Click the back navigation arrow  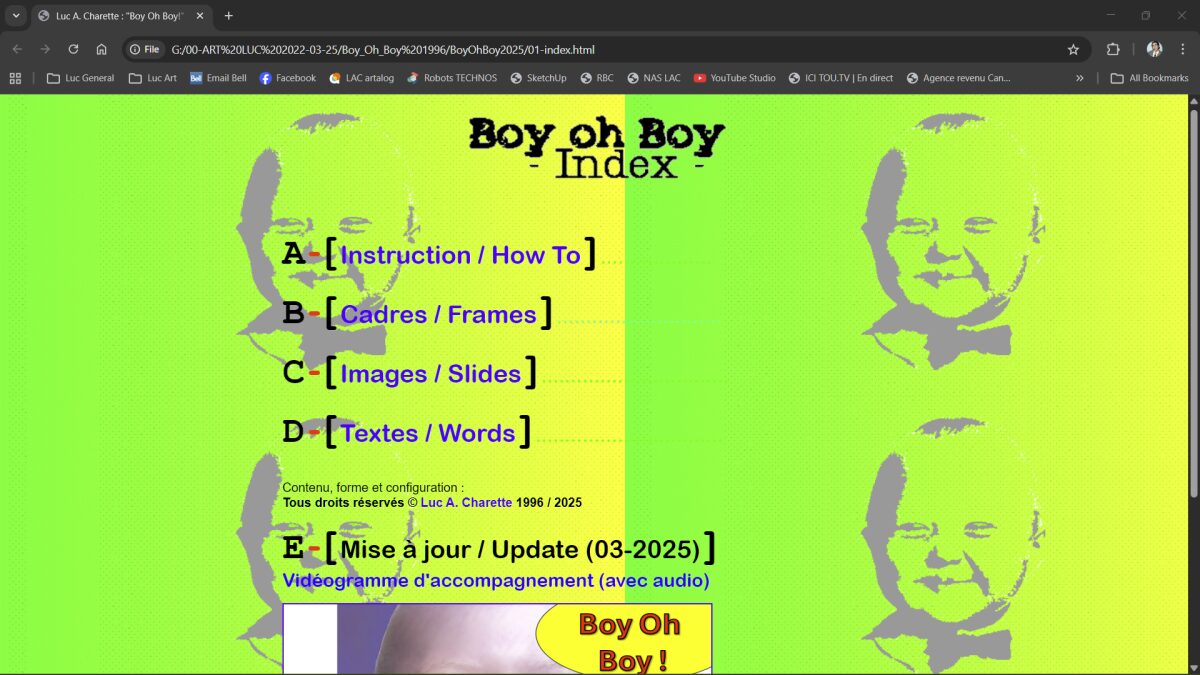16,48
